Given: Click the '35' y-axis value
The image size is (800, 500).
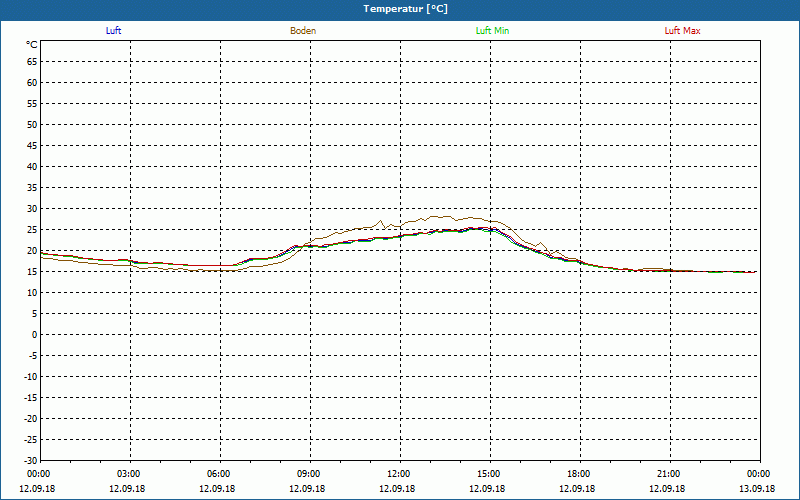Looking at the screenshot, I should [32, 188].
